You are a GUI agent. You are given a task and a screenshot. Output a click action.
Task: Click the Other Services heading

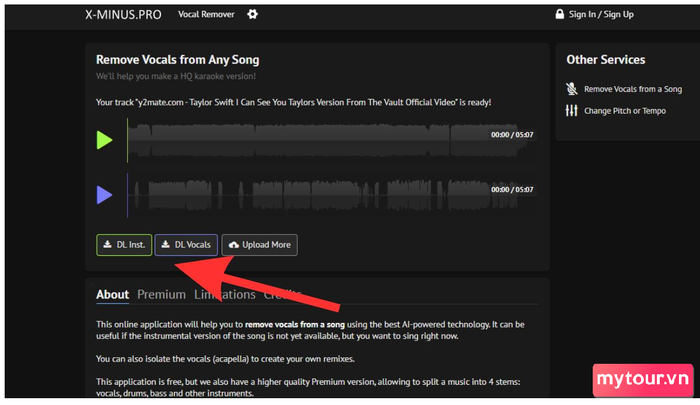pos(606,60)
